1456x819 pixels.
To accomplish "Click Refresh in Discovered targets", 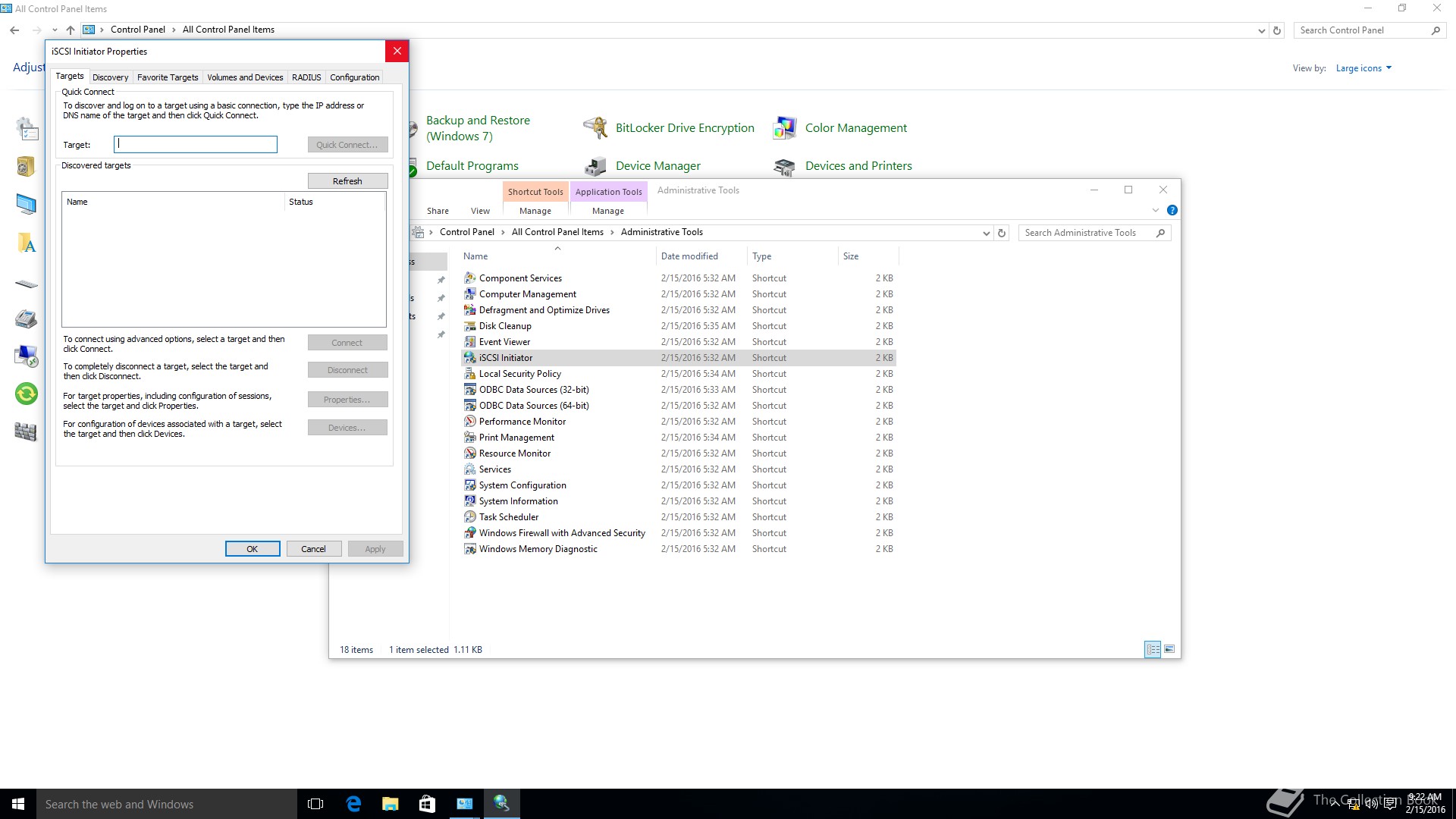I will point(347,181).
